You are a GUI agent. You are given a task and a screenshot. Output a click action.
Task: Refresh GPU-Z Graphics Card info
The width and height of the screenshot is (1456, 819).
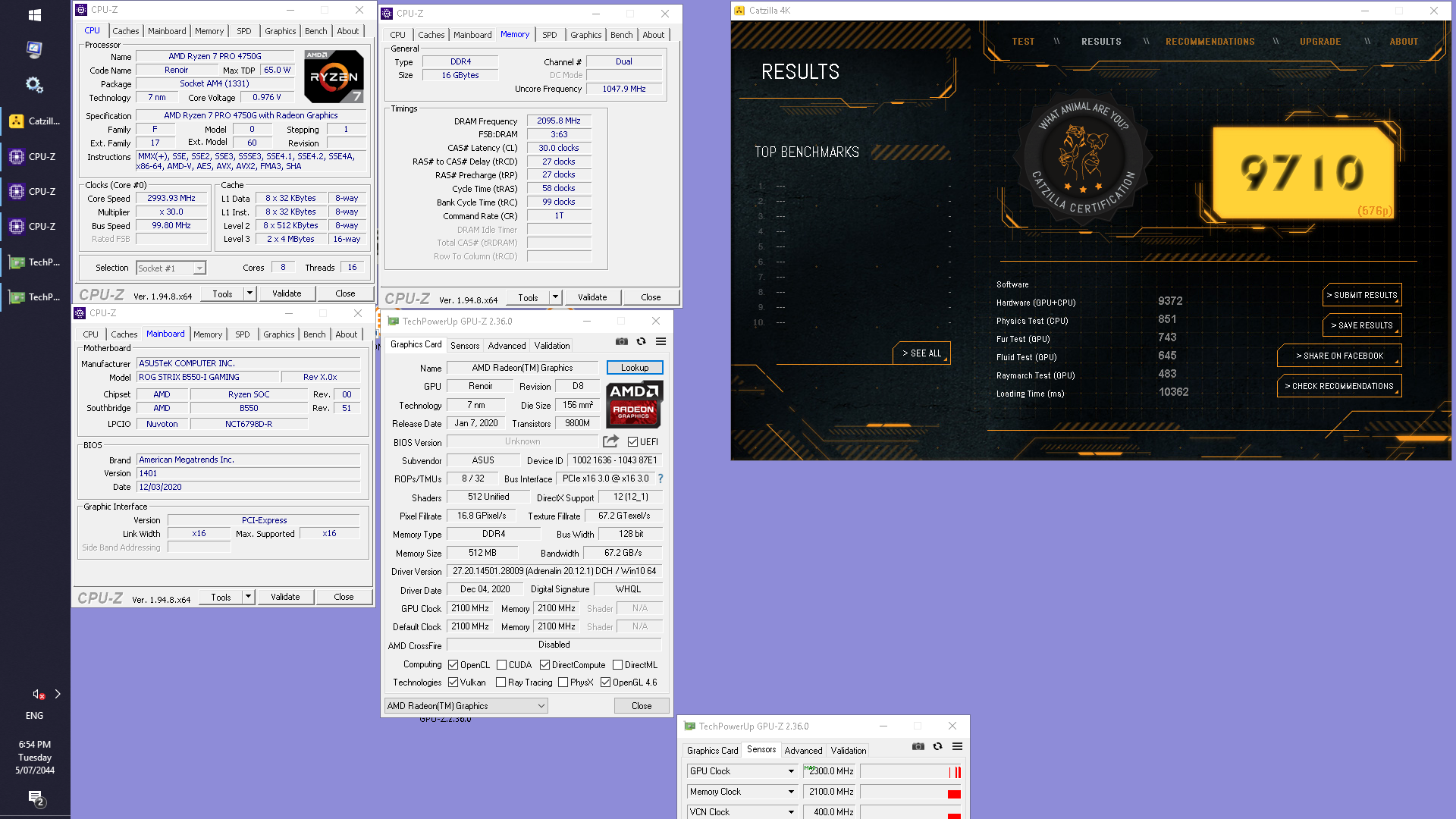(x=641, y=341)
